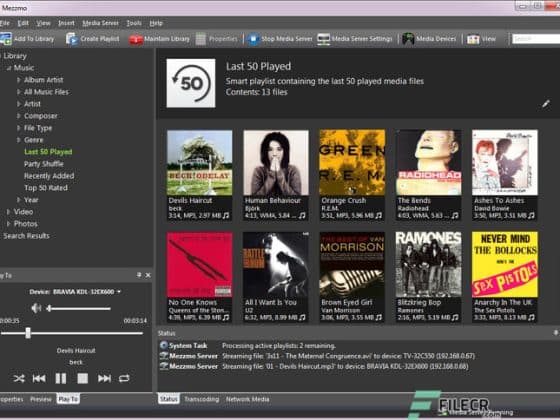Open the File menu
This screenshot has height=420, width=560.
pyautogui.click(x=5, y=23)
